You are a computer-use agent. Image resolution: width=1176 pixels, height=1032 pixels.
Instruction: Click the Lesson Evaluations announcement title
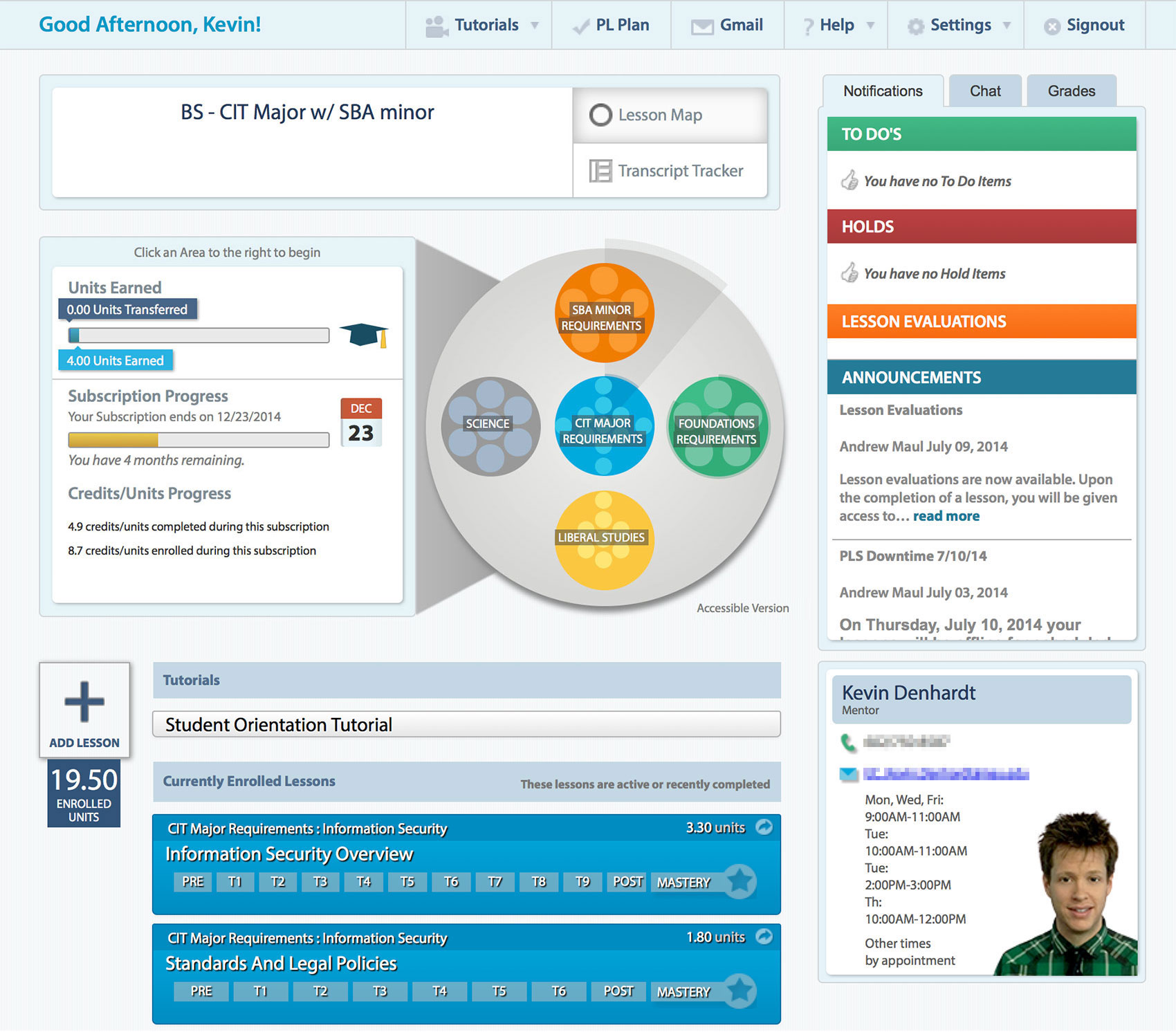(901, 410)
